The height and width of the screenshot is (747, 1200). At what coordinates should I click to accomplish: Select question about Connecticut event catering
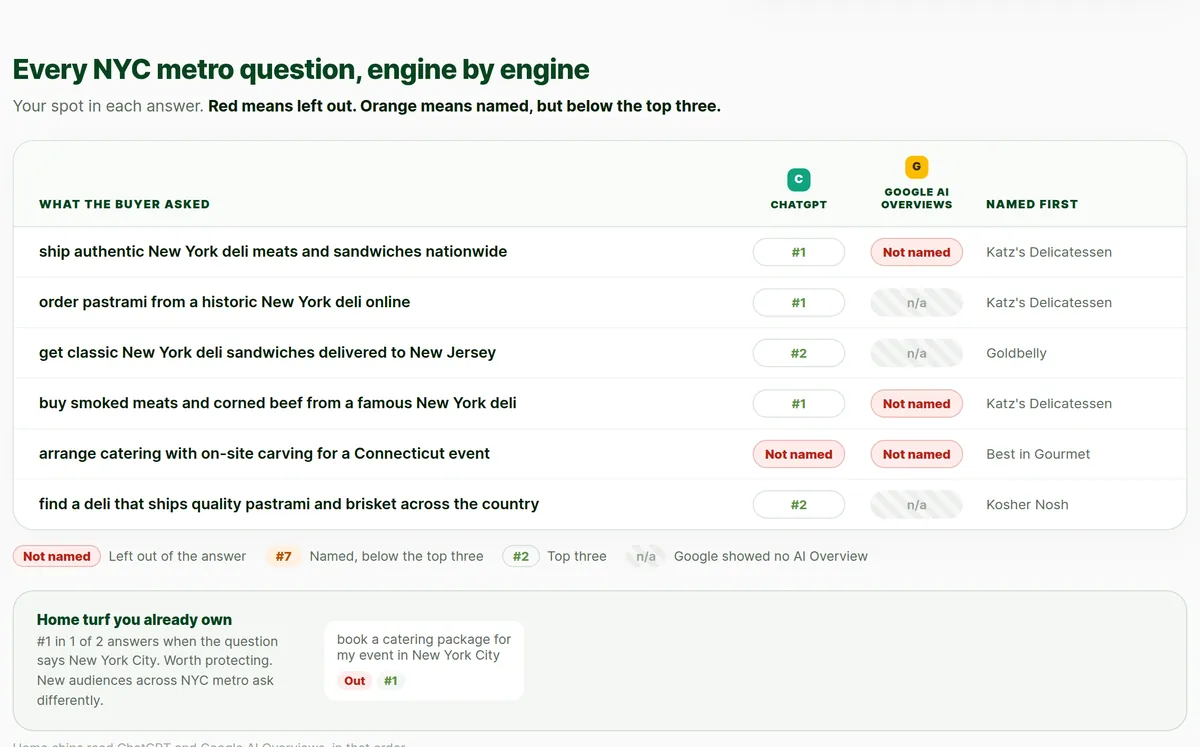point(264,454)
